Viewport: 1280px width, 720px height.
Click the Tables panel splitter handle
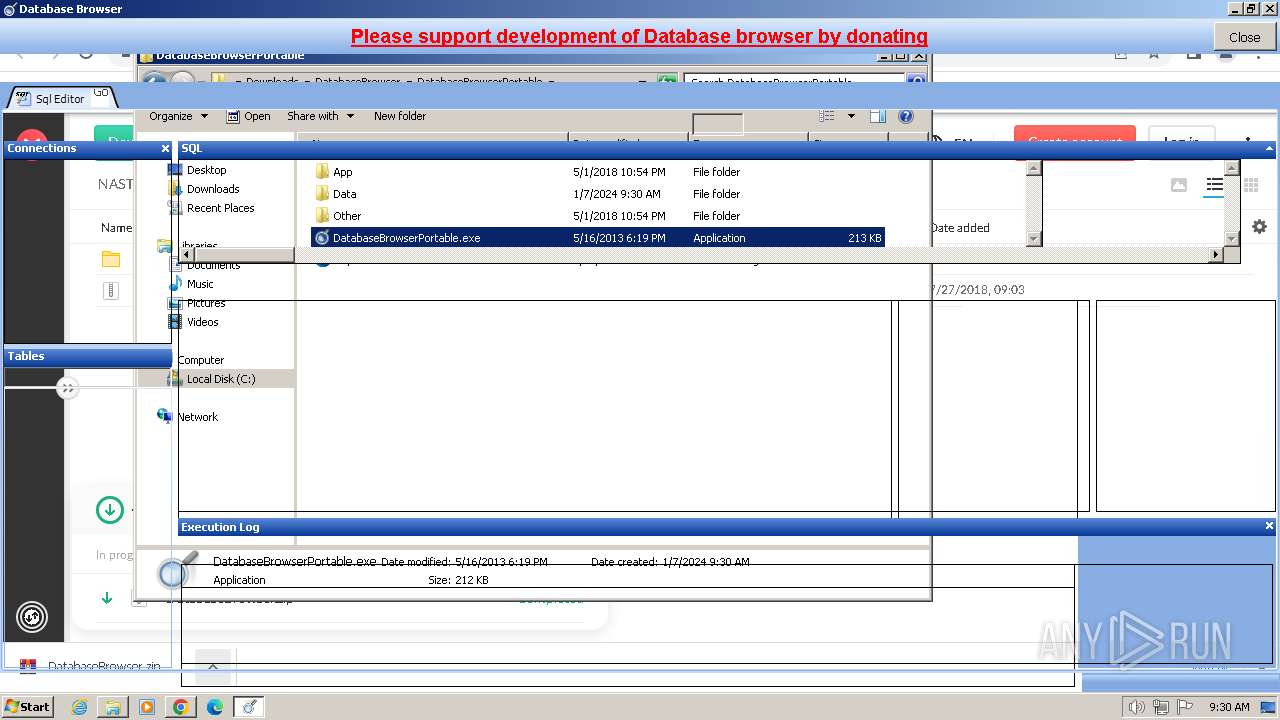pos(67,388)
